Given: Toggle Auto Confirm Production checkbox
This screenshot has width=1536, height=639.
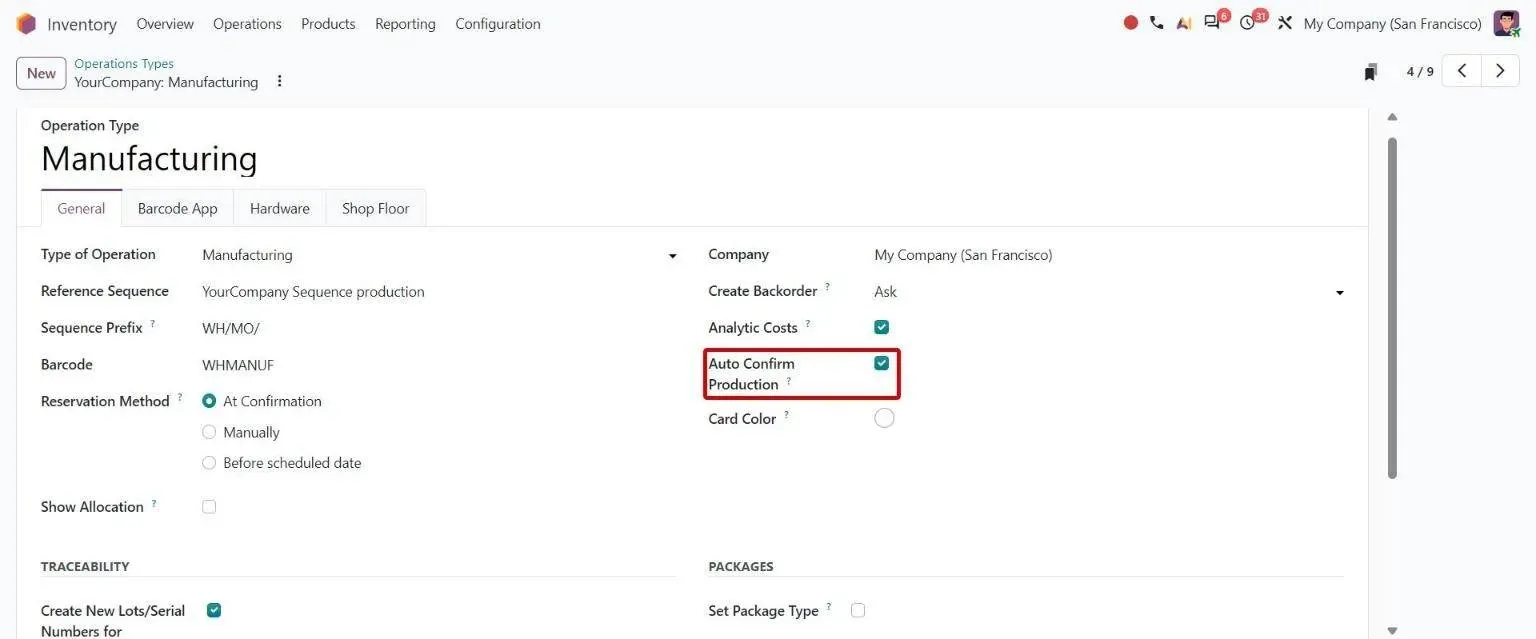Looking at the screenshot, I should point(881,363).
